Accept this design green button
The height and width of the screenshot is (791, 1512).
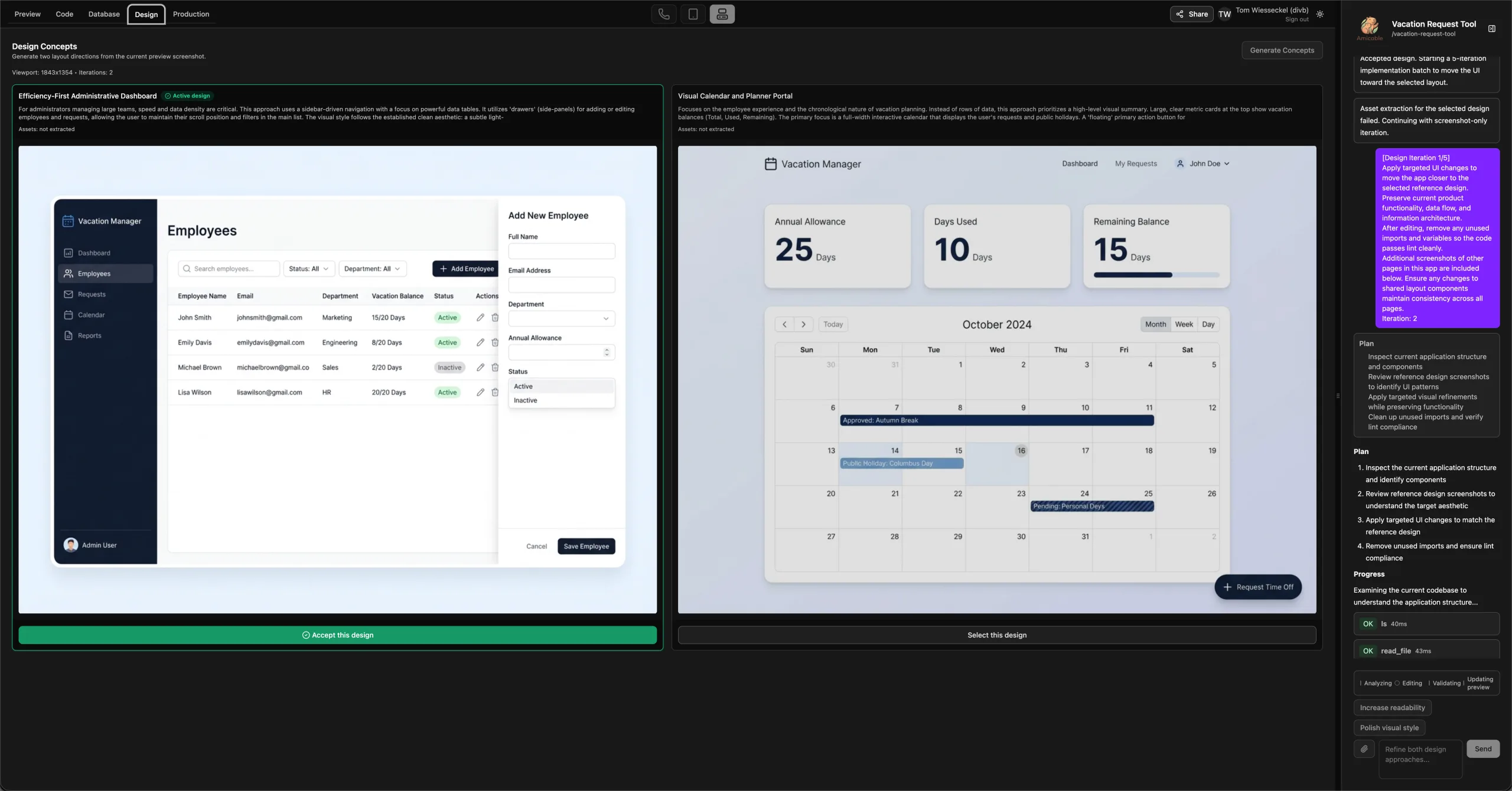337,635
